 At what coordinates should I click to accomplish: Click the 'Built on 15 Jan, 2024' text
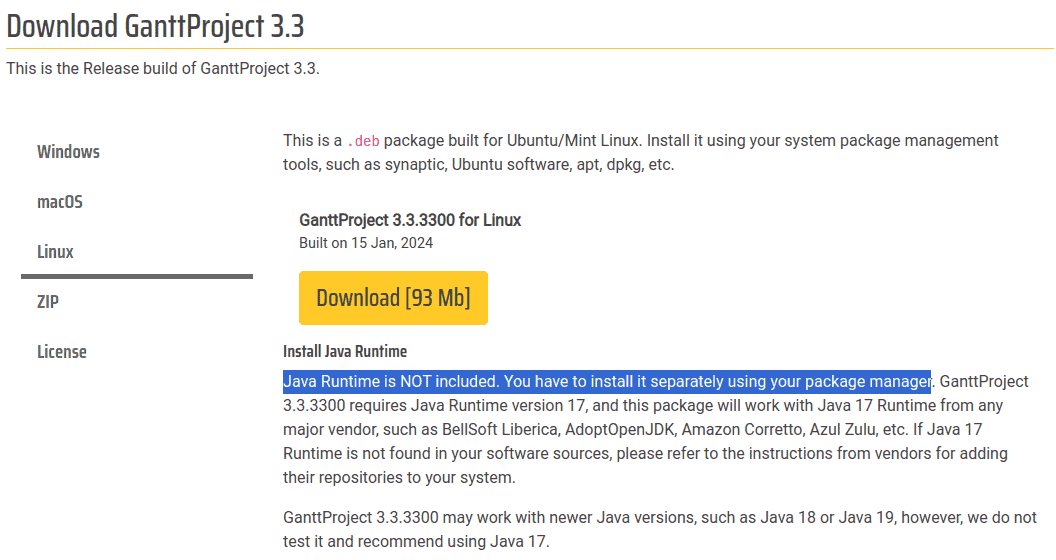tap(366, 243)
